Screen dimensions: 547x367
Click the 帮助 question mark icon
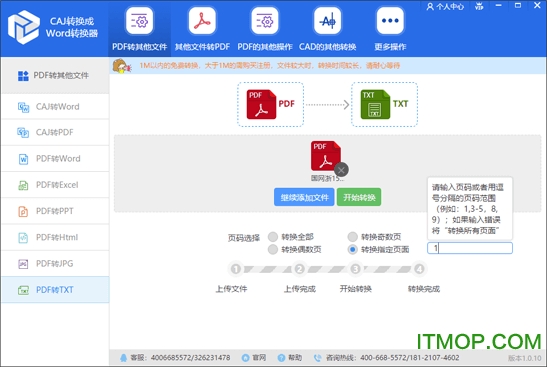[x=281, y=358]
